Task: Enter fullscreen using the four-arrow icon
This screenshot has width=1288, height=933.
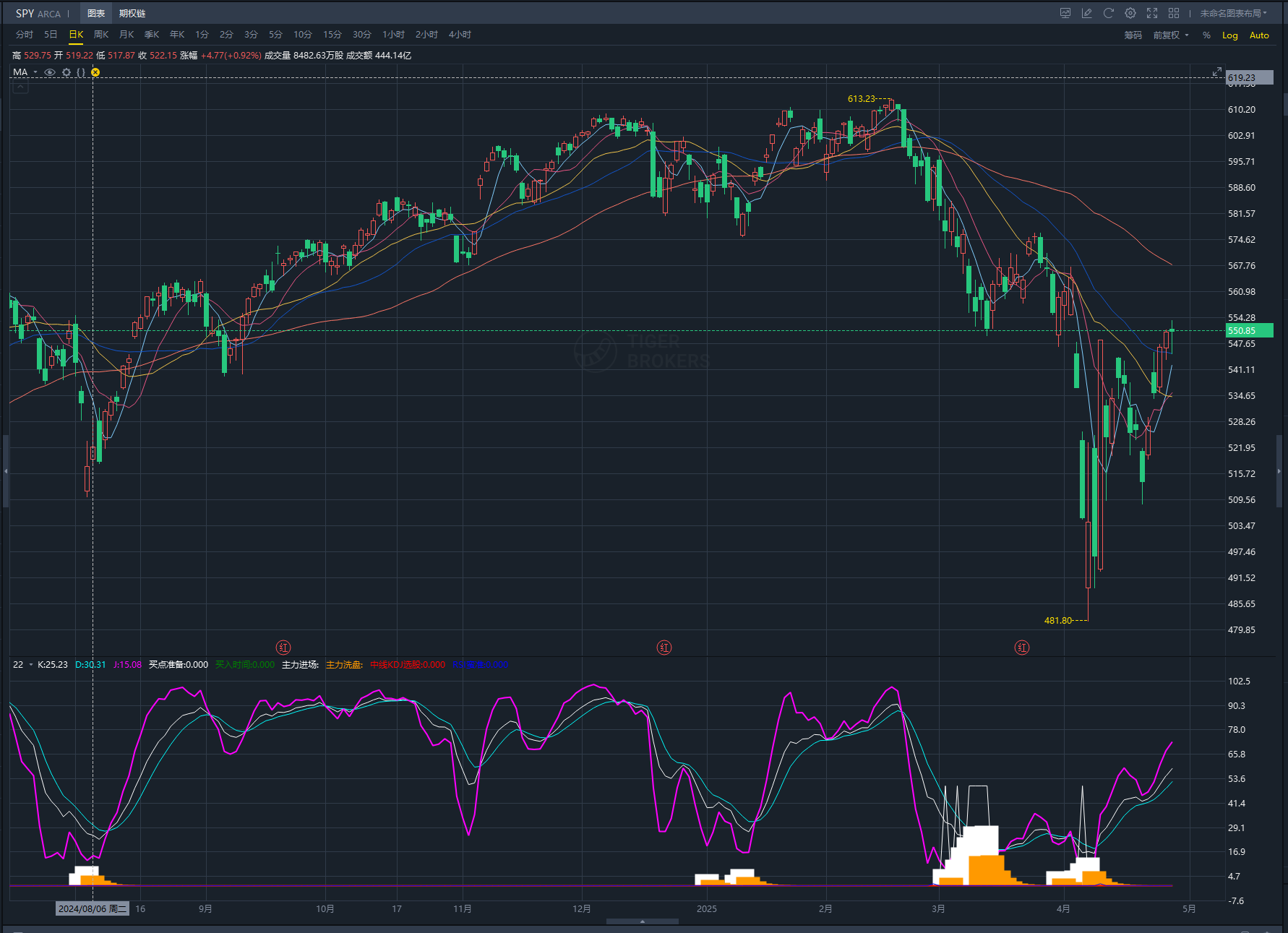Action: tap(1152, 13)
